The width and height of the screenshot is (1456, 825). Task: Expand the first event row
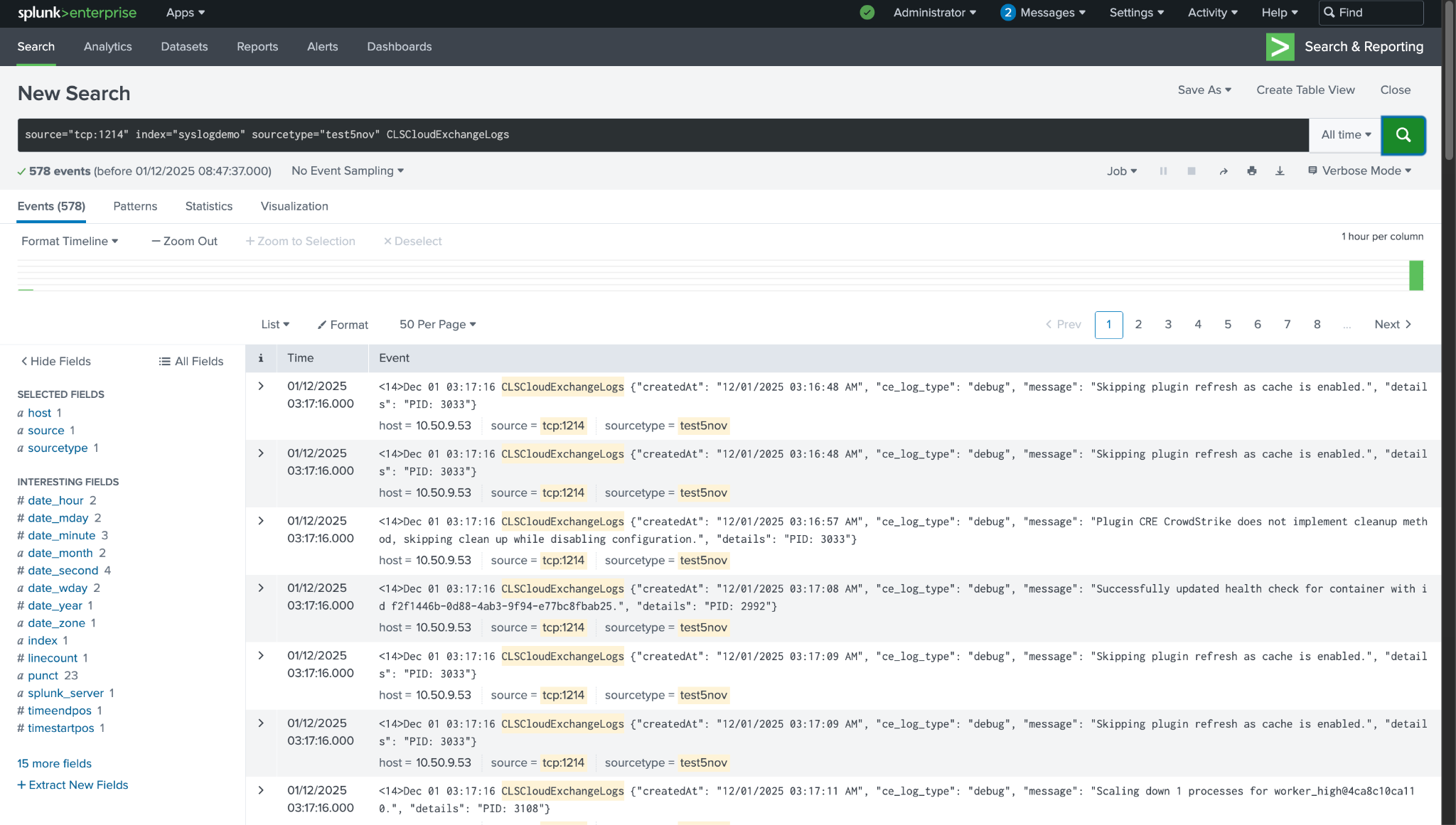(261, 387)
